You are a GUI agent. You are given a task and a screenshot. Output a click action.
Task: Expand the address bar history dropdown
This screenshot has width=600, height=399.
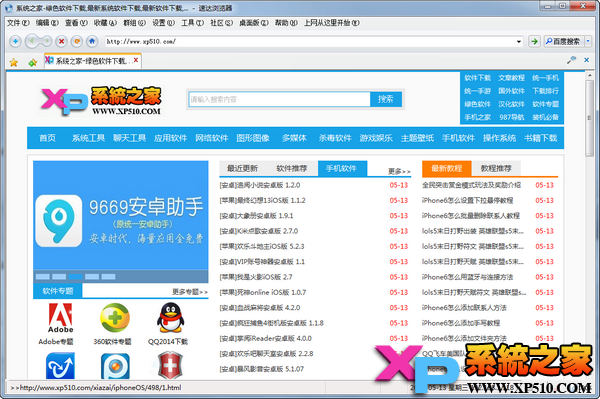(x=519, y=41)
